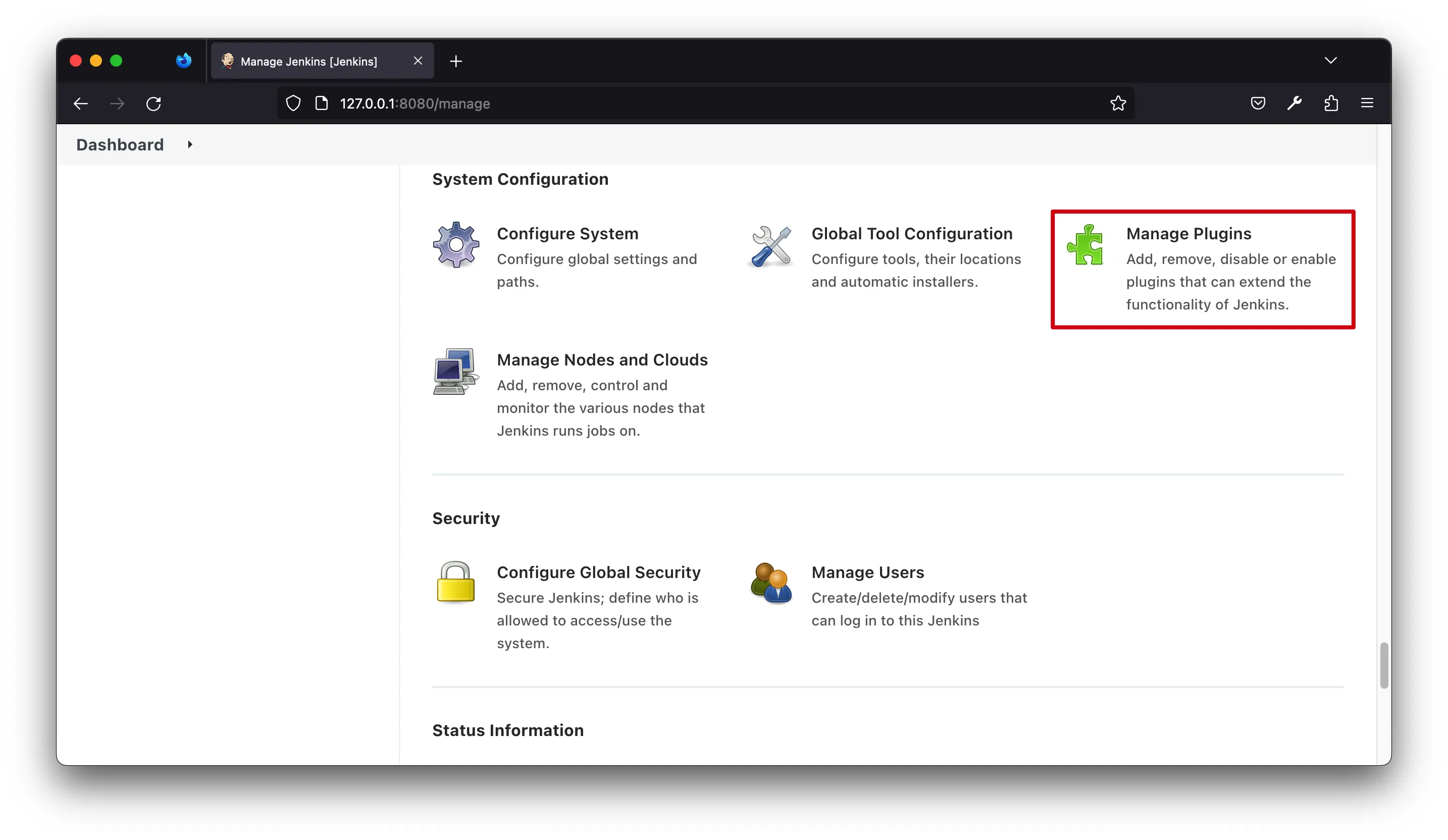Click the Global Tool Configuration wrench icon
Screen dimensions: 1448x840
[770, 246]
